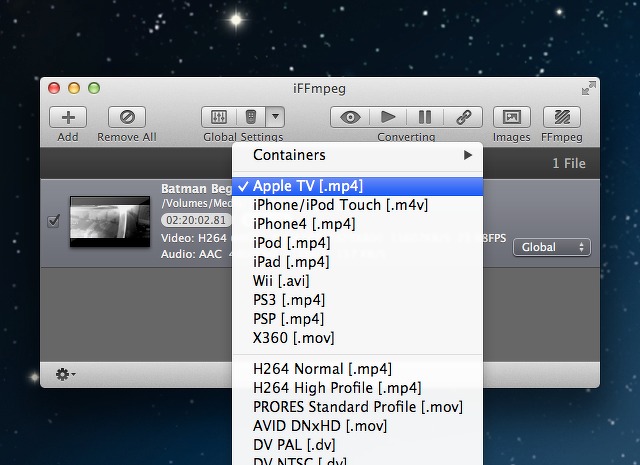Open the Global preset popup for the file

[551, 247]
